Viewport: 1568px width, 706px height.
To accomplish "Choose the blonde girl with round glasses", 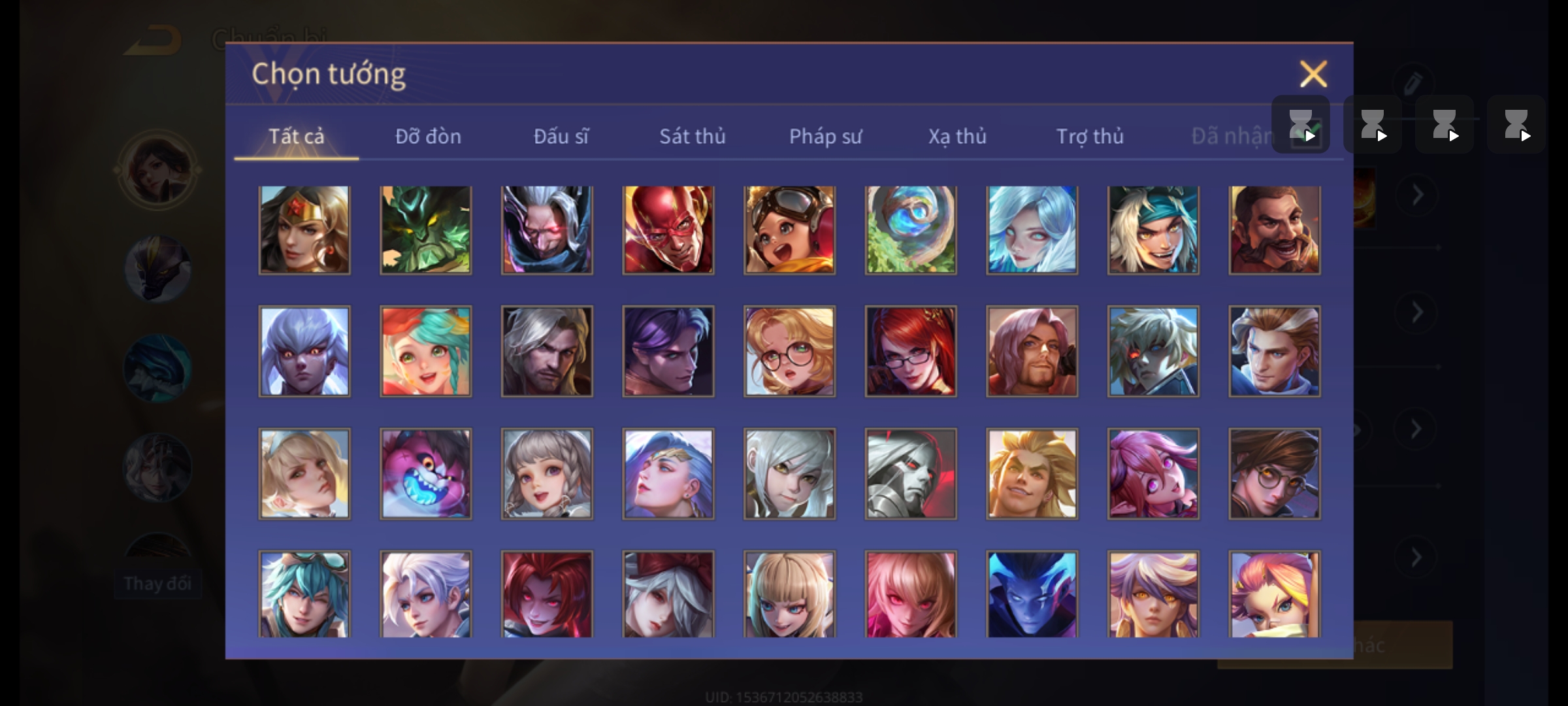I will 789,351.
